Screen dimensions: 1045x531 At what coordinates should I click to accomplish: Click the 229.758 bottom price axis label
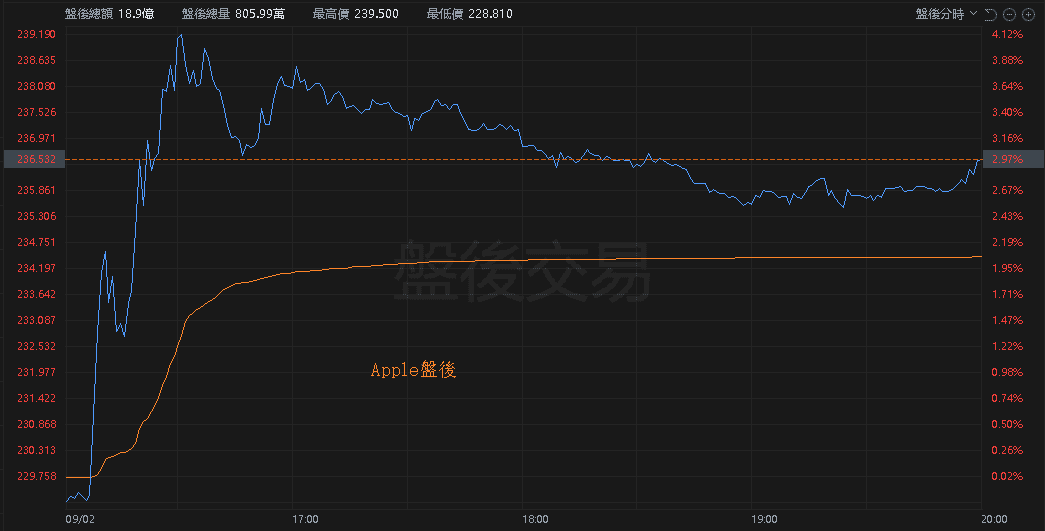click(x=37, y=476)
